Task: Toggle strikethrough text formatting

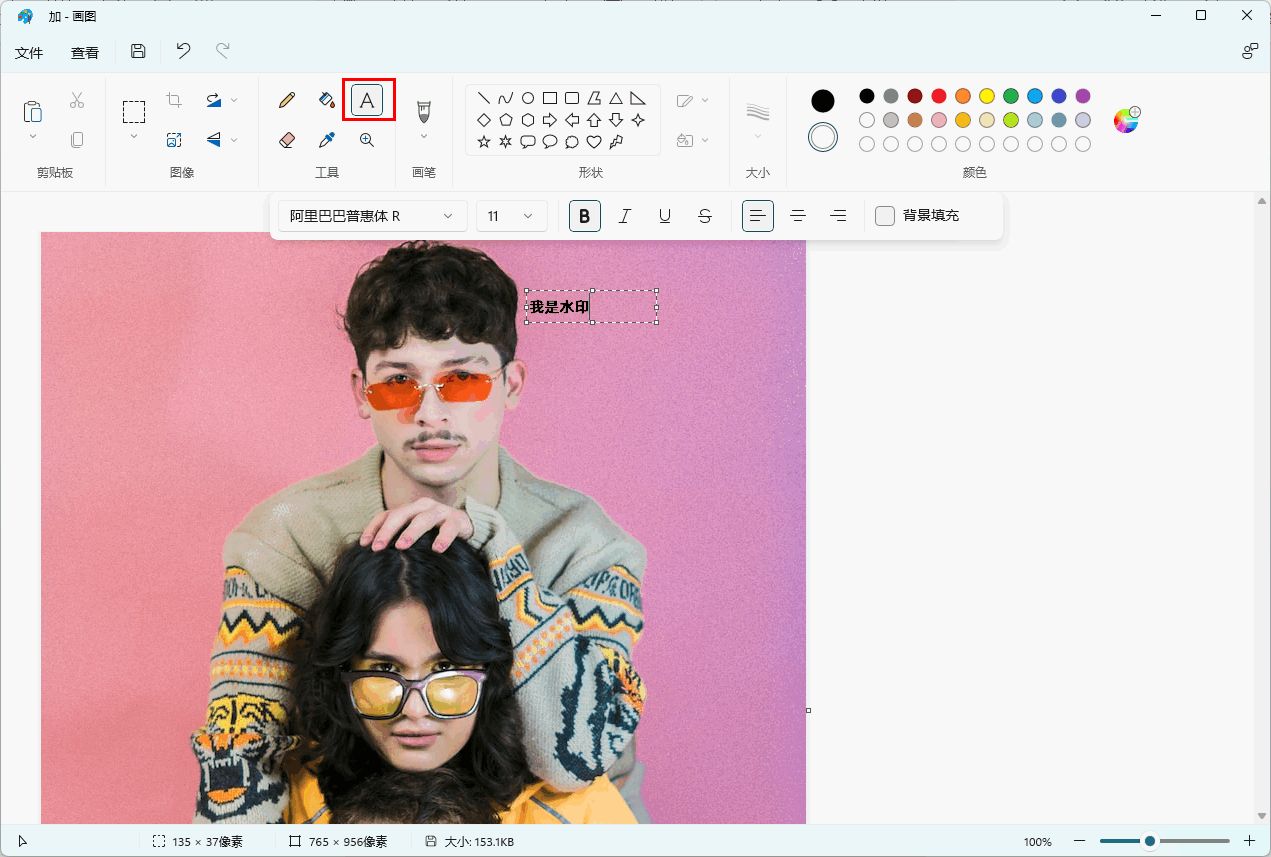Action: coord(705,216)
